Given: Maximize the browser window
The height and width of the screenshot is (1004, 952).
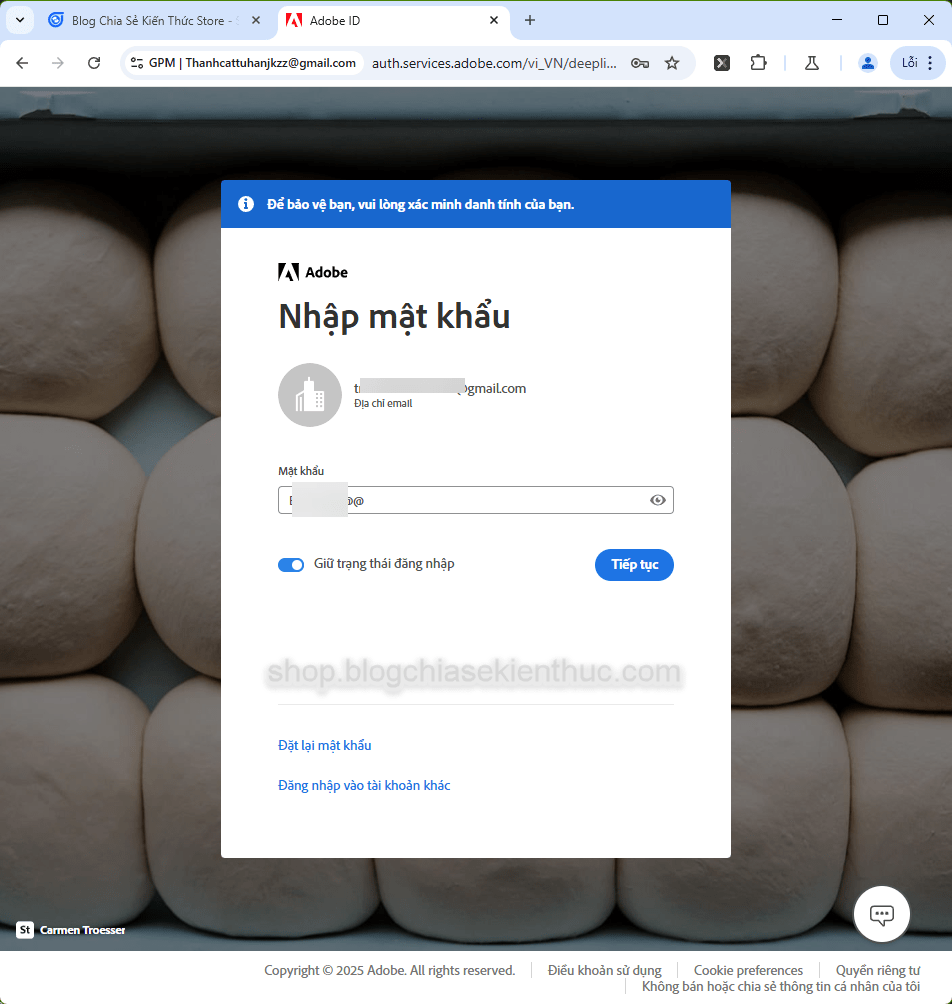Looking at the screenshot, I should click(883, 20).
